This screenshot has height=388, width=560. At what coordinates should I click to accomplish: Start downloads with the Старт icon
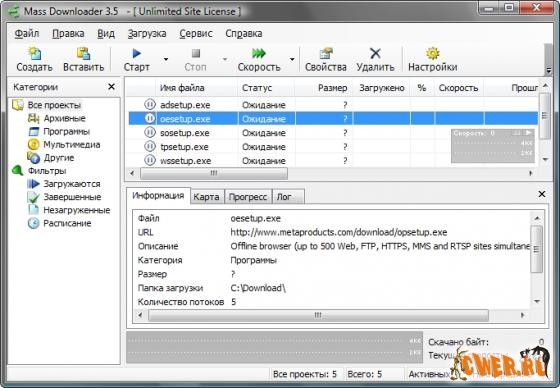(136, 54)
